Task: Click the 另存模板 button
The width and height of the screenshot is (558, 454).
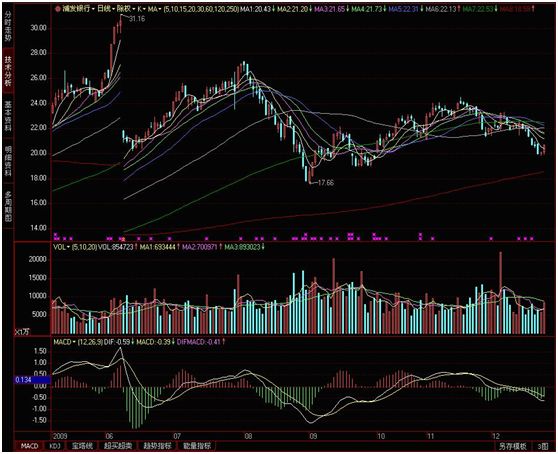Action: pos(513,446)
